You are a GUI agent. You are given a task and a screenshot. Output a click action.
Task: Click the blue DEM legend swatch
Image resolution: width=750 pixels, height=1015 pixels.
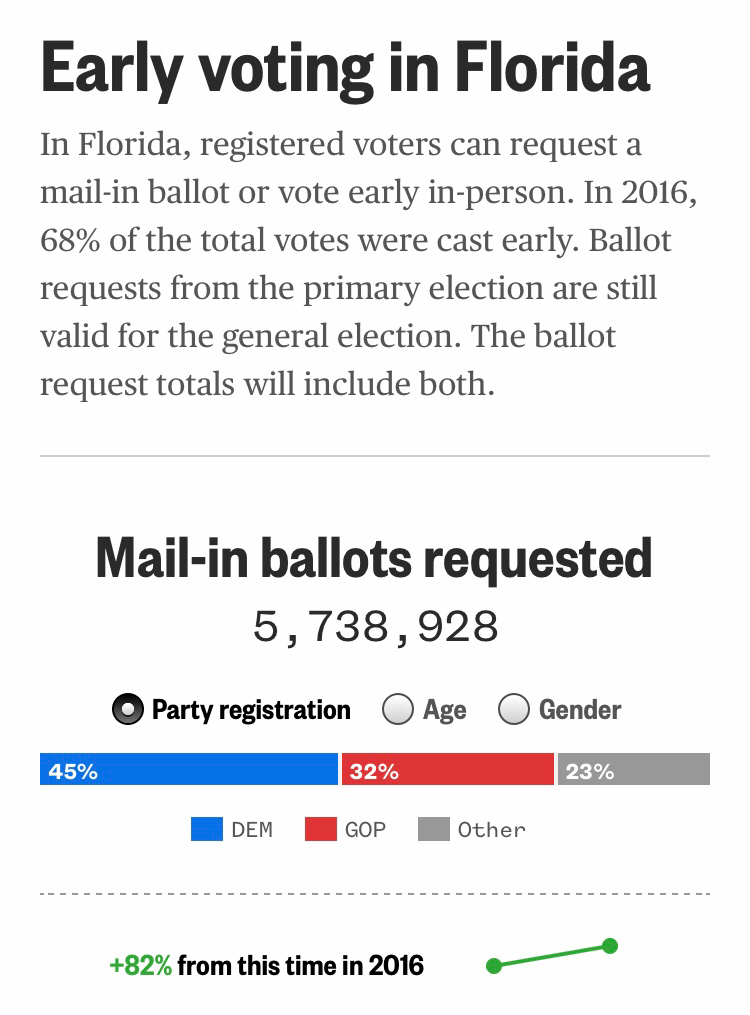(x=206, y=829)
